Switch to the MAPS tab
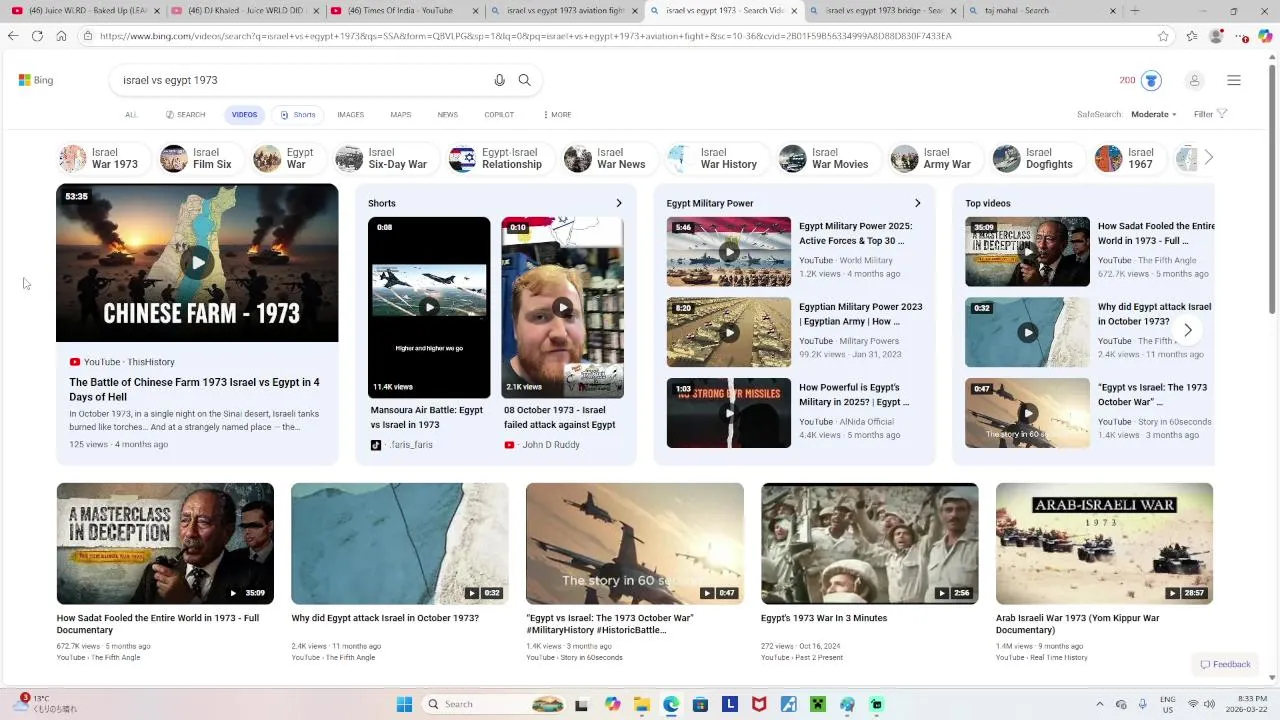The image size is (1280, 720). pos(400,114)
